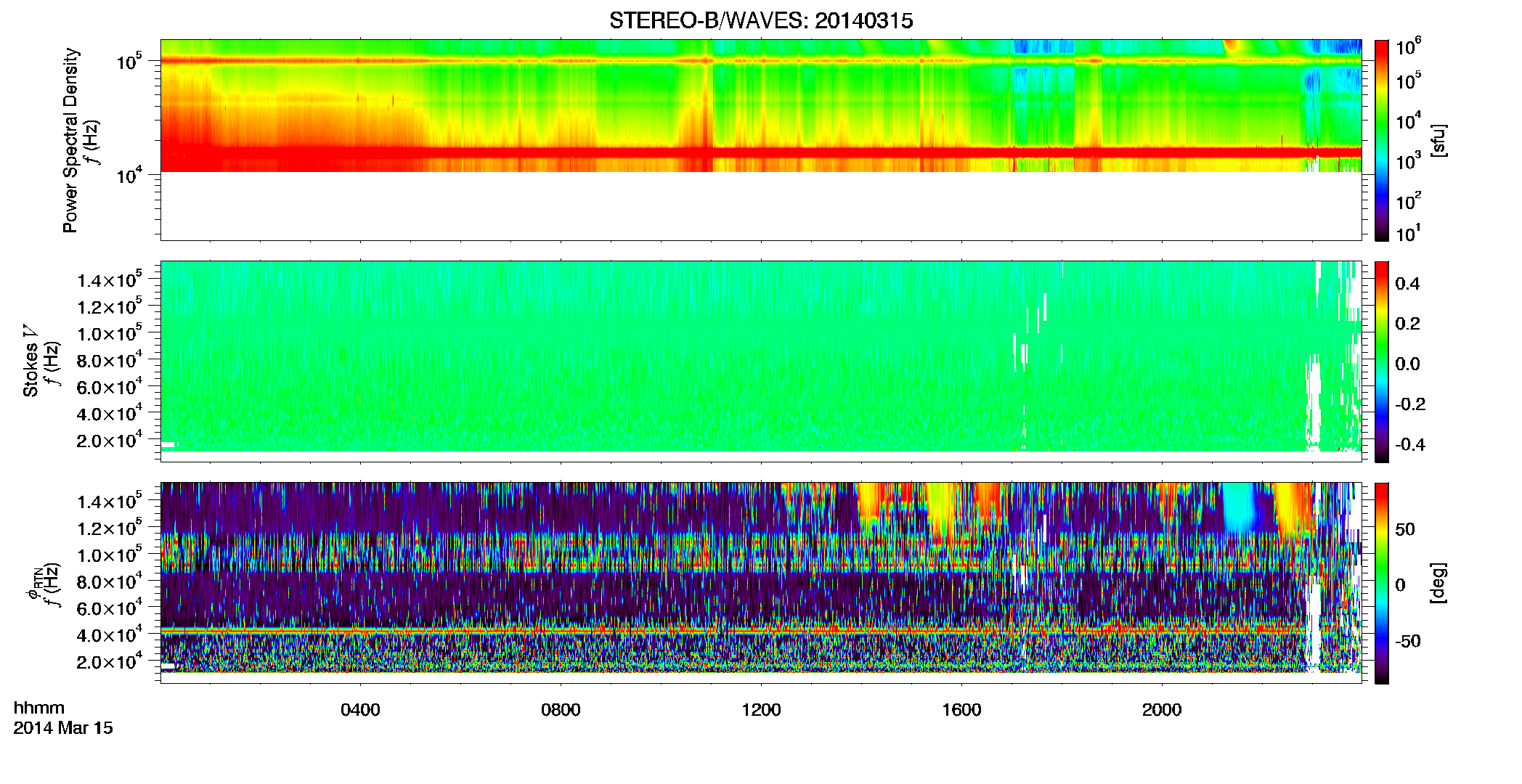Select the 0800 time tick label

(561, 709)
